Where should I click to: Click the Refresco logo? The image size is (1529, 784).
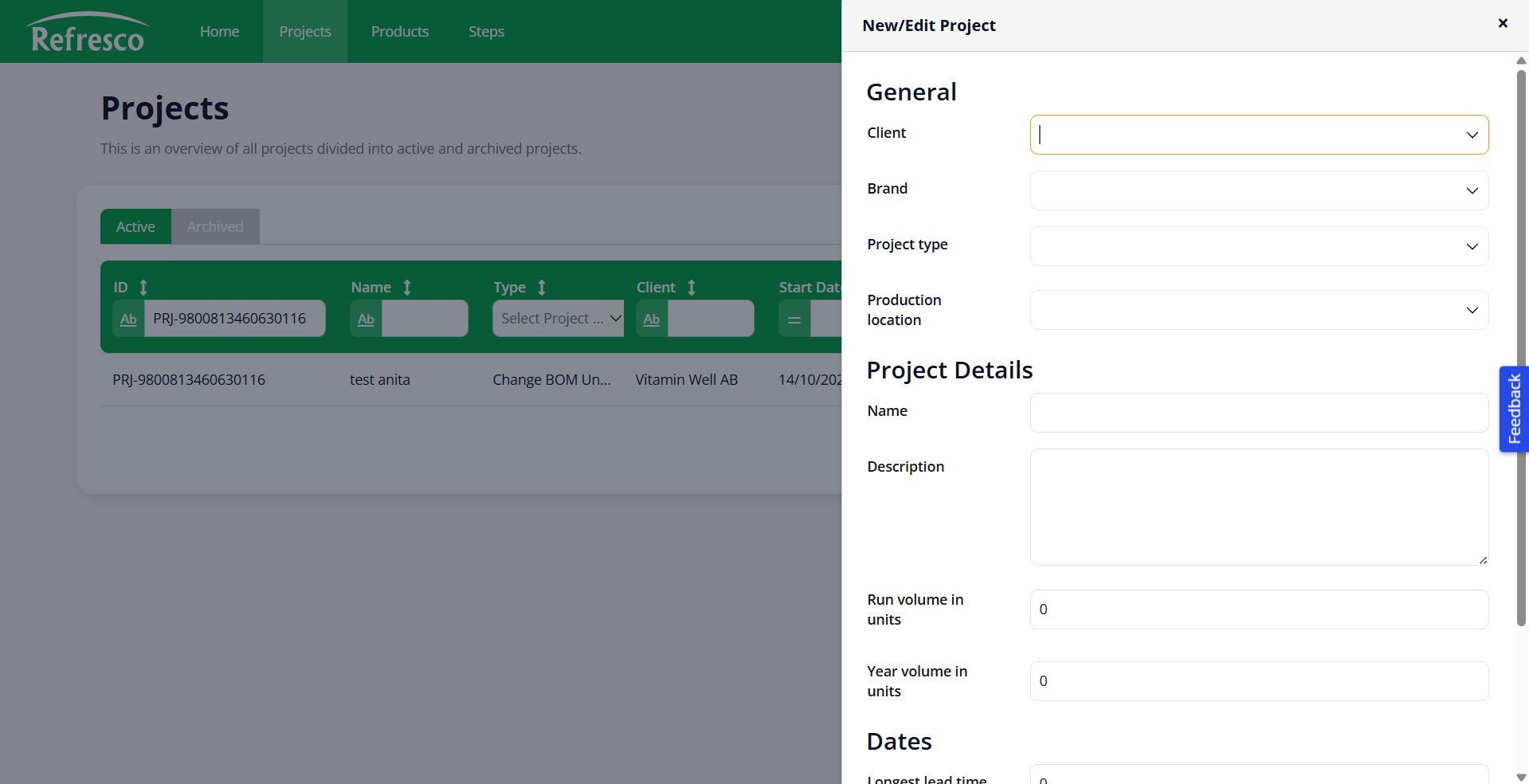(x=87, y=33)
